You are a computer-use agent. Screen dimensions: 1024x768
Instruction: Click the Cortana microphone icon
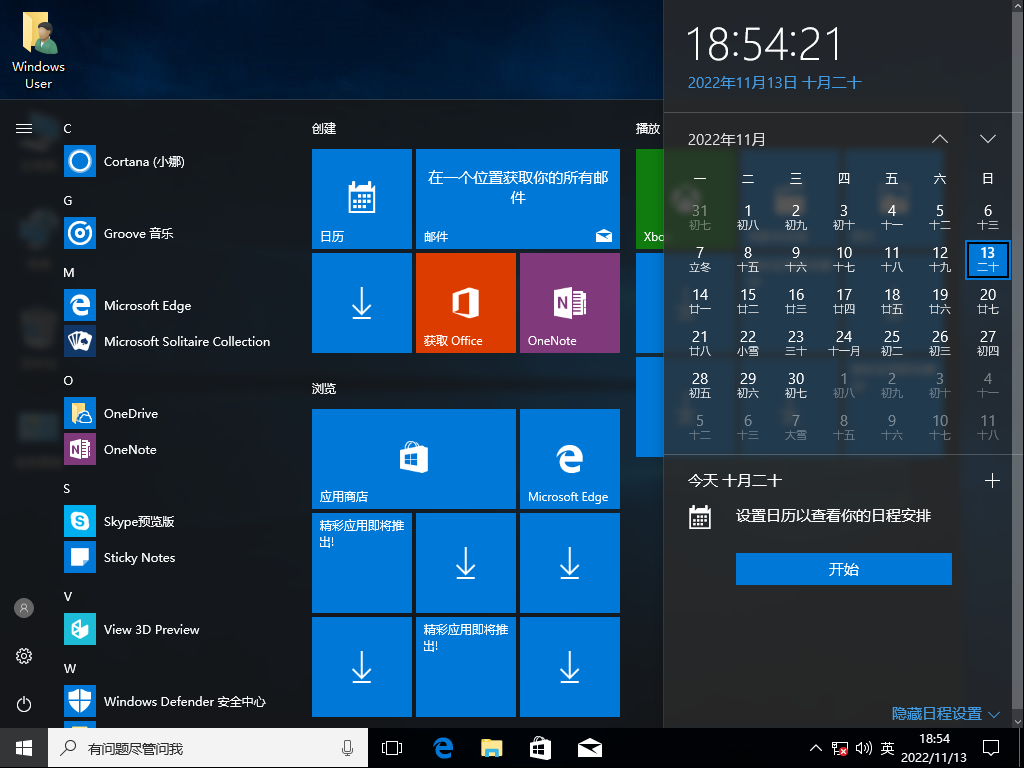[x=348, y=748]
